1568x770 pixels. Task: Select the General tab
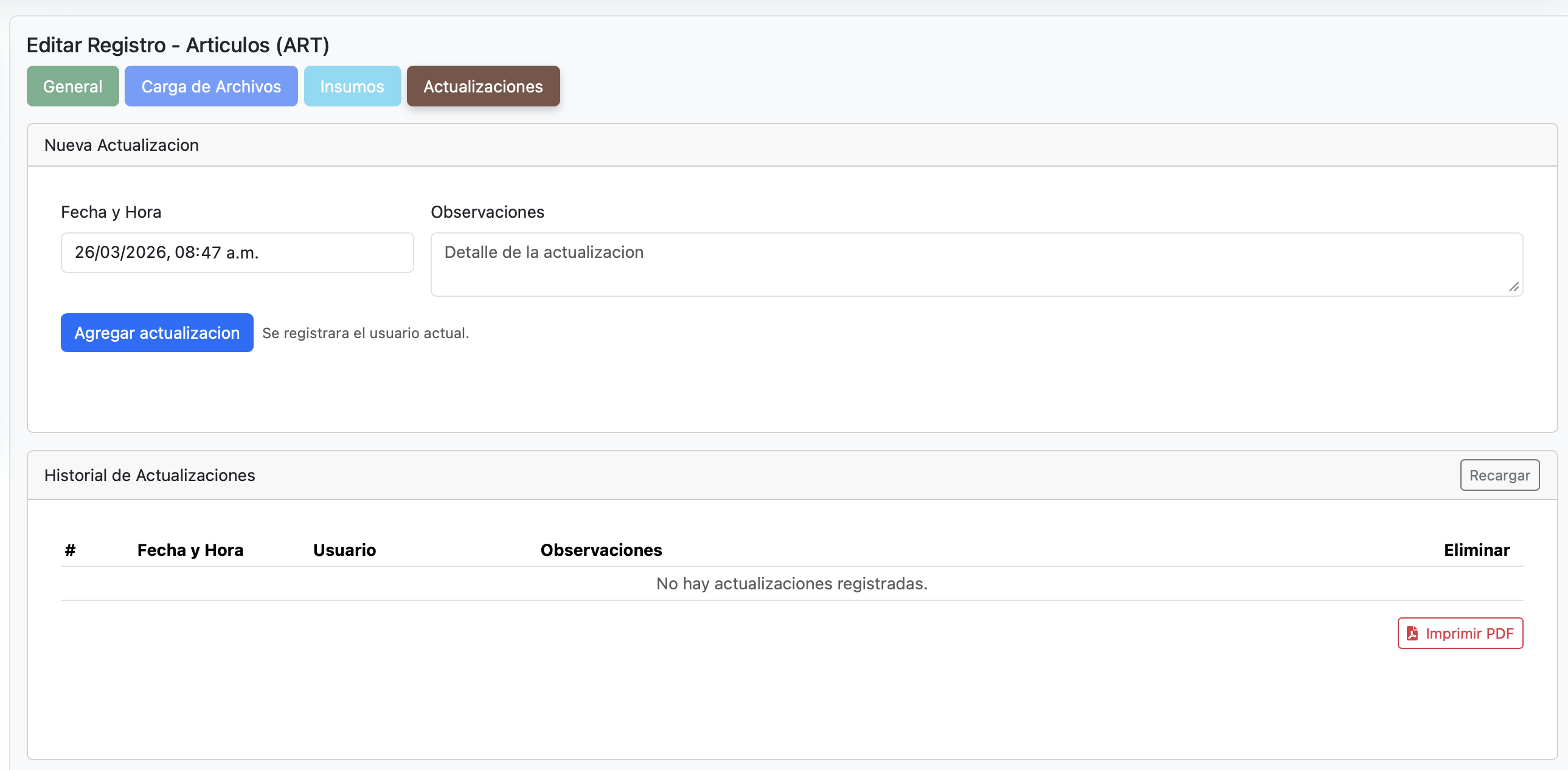(x=72, y=86)
